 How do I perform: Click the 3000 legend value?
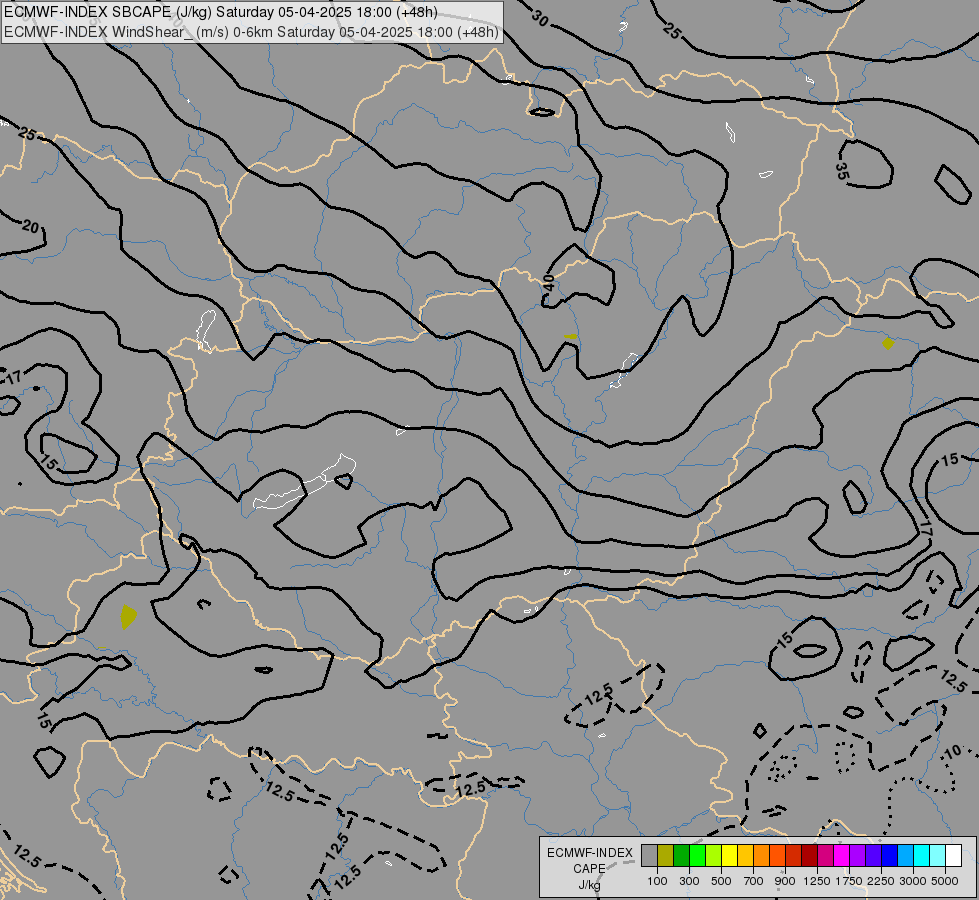click(912, 881)
